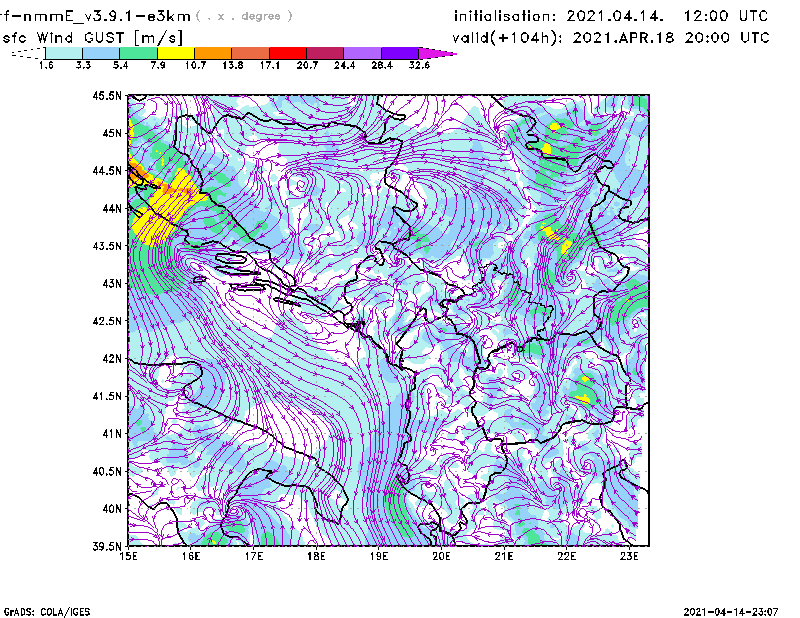Screen dimensions: 800x618
Task: Click the light cyan legend swatch after 1.6
Action: [x=64, y=53]
